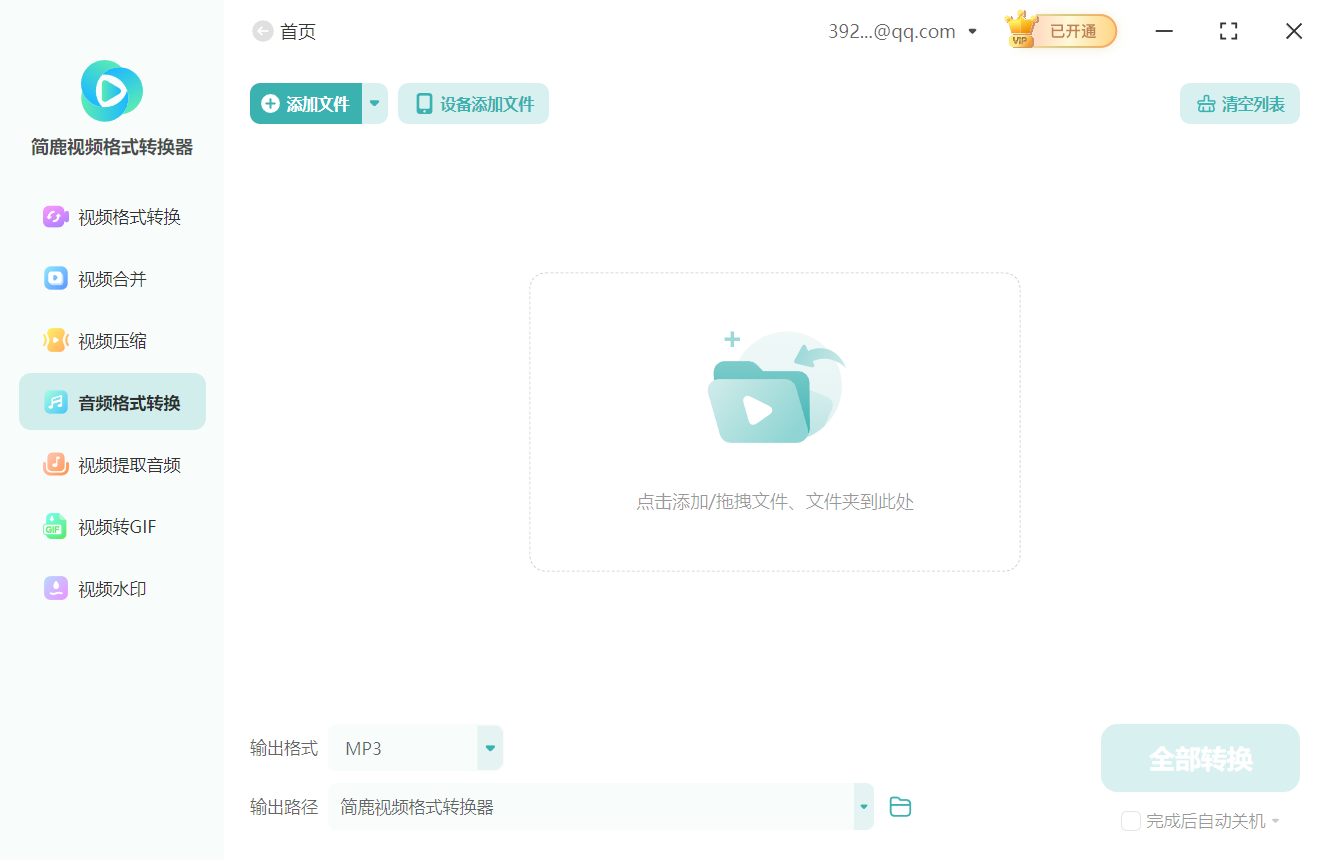Screen dimensions: 1326x860
Task: Select the 视频转GIF tool icon
Action: point(56,526)
